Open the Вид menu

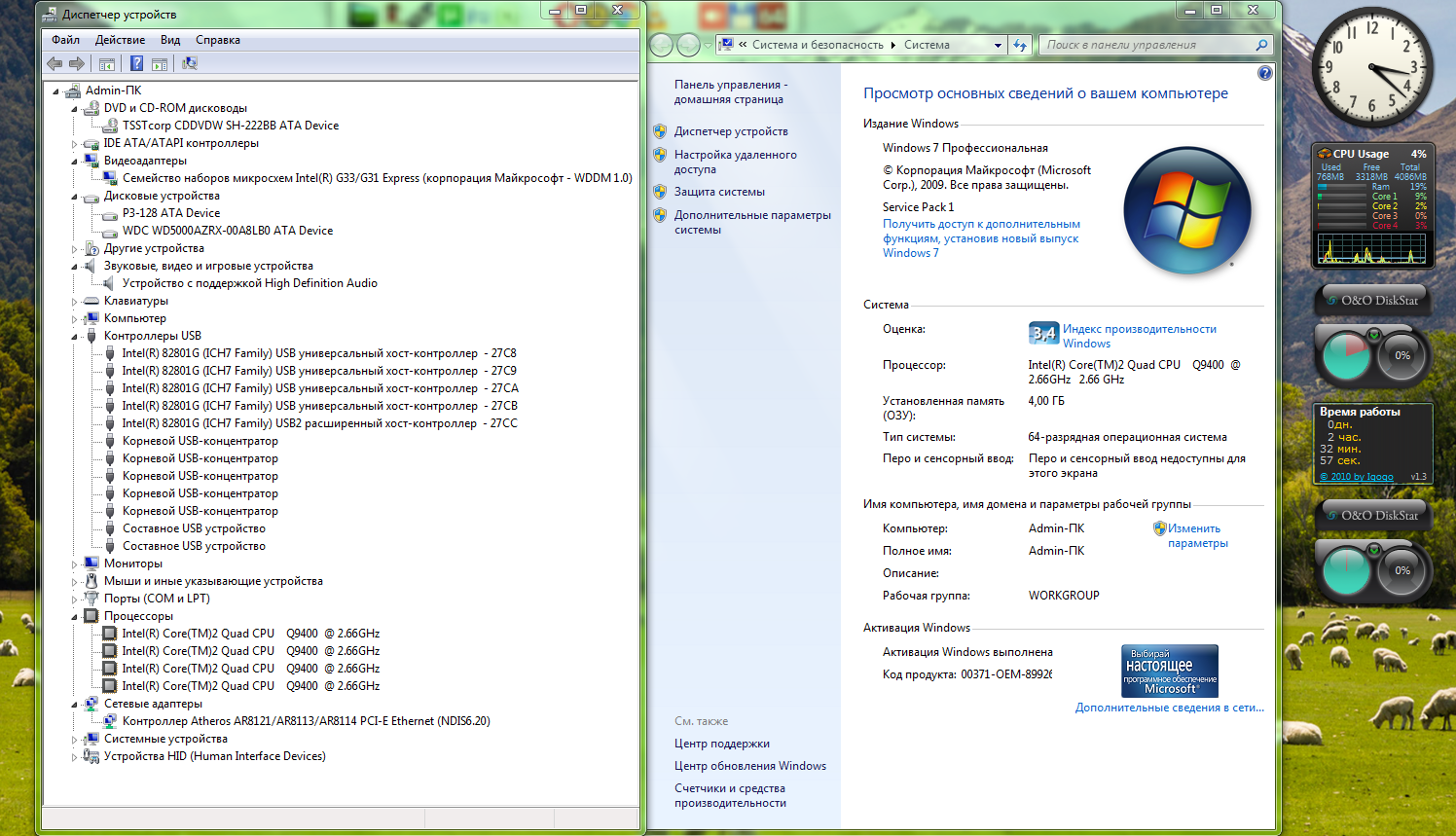click(170, 40)
